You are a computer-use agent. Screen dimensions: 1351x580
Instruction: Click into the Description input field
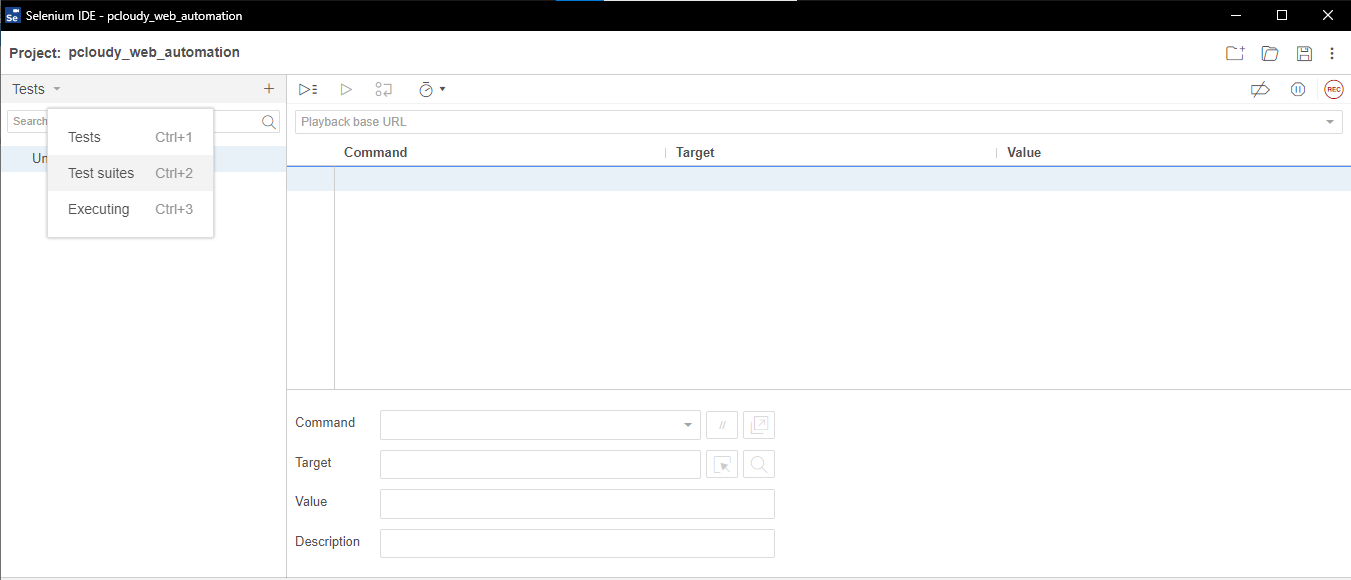[577, 543]
